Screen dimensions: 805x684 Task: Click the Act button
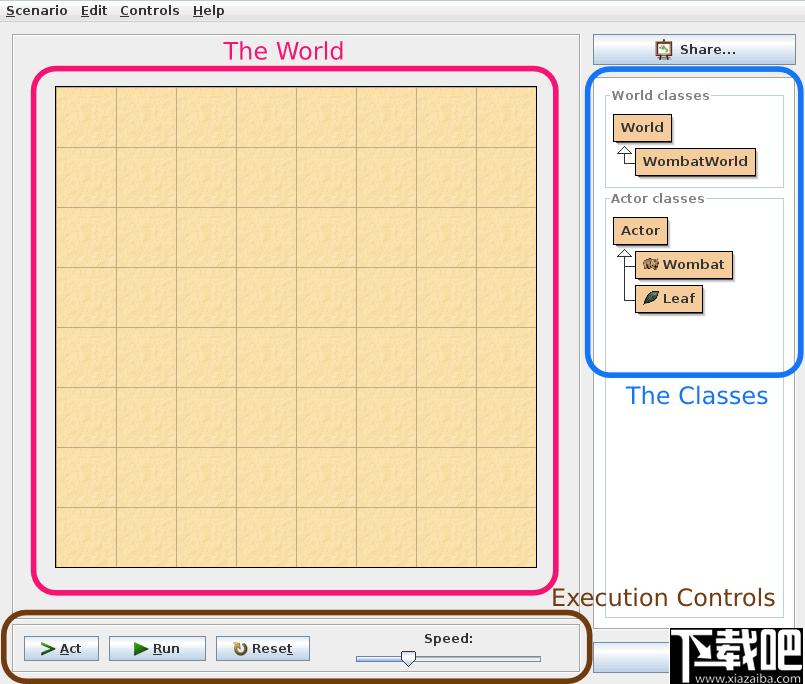click(x=61, y=649)
